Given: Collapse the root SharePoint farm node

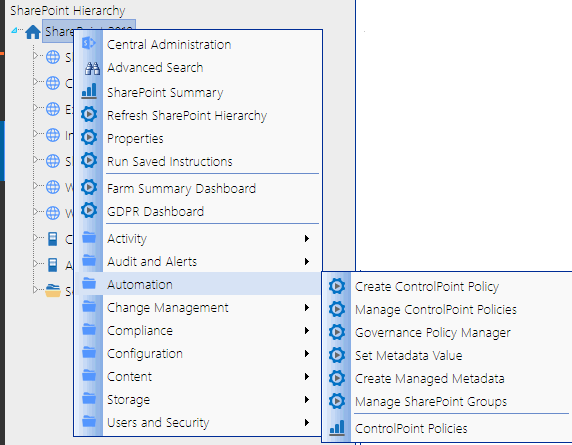Looking at the screenshot, I should (14, 30).
